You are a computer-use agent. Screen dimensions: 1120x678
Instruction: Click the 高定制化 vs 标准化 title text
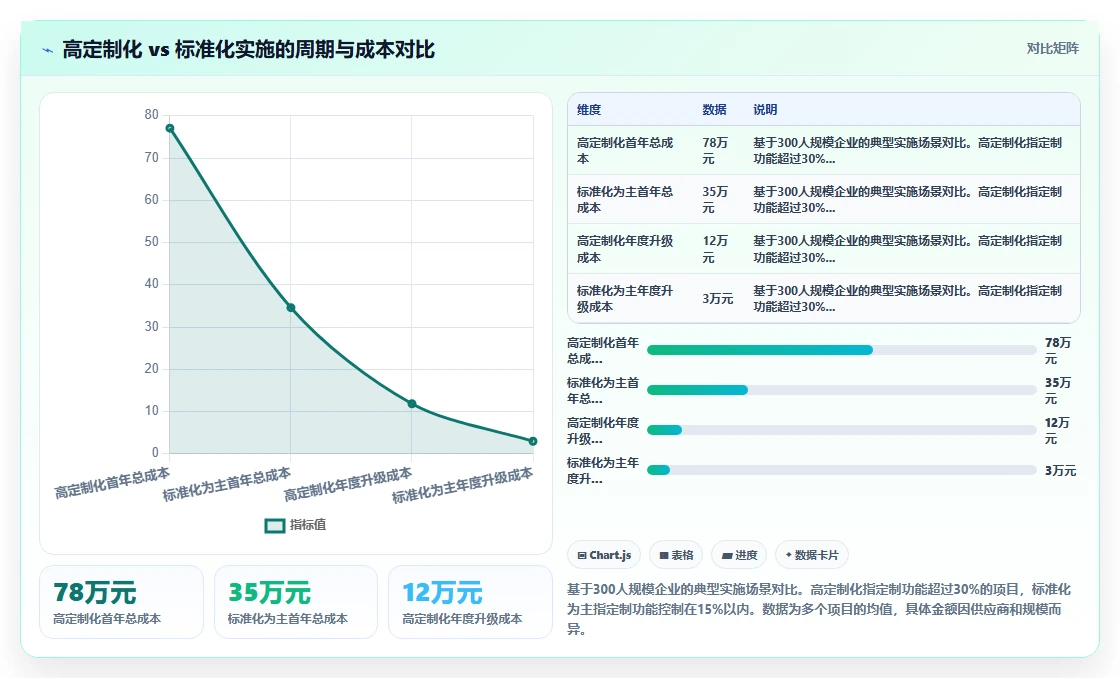tap(248, 49)
